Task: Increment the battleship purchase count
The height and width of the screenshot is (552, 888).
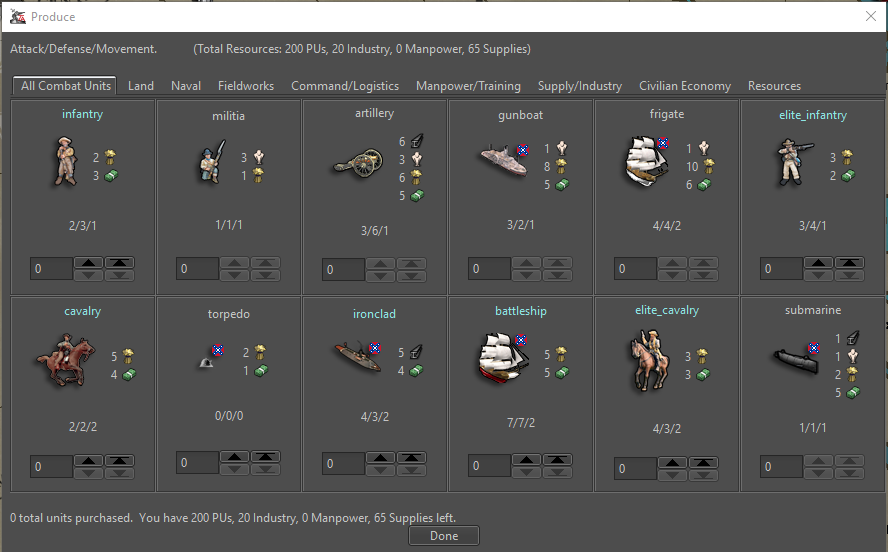Action: click(527, 461)
